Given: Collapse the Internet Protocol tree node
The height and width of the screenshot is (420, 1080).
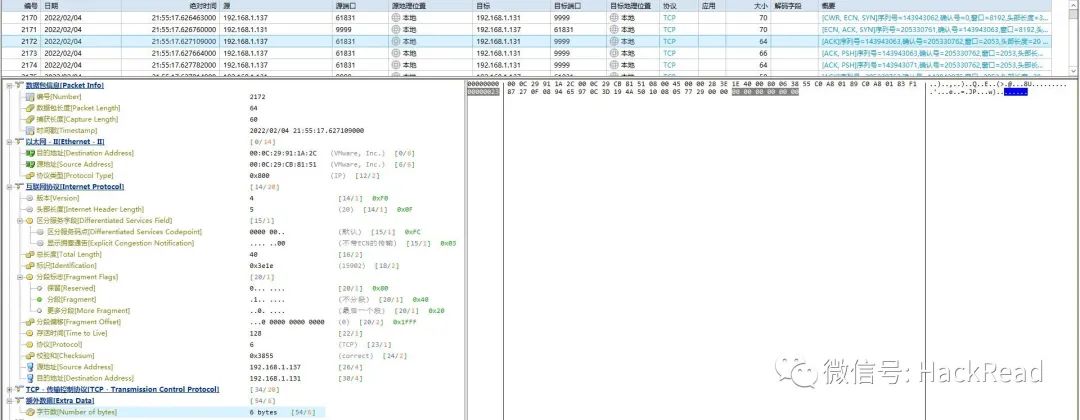Looking at the screenshot, I should point(9,187).
